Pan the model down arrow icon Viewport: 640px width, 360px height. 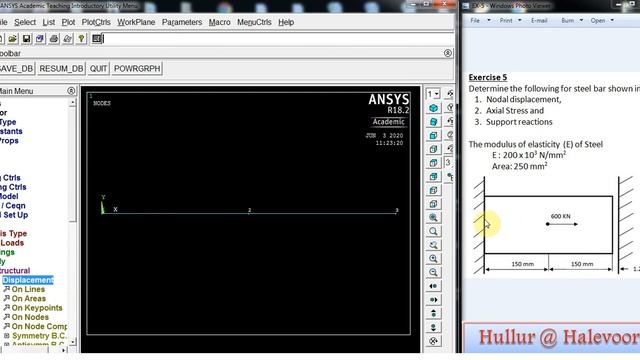433,327
